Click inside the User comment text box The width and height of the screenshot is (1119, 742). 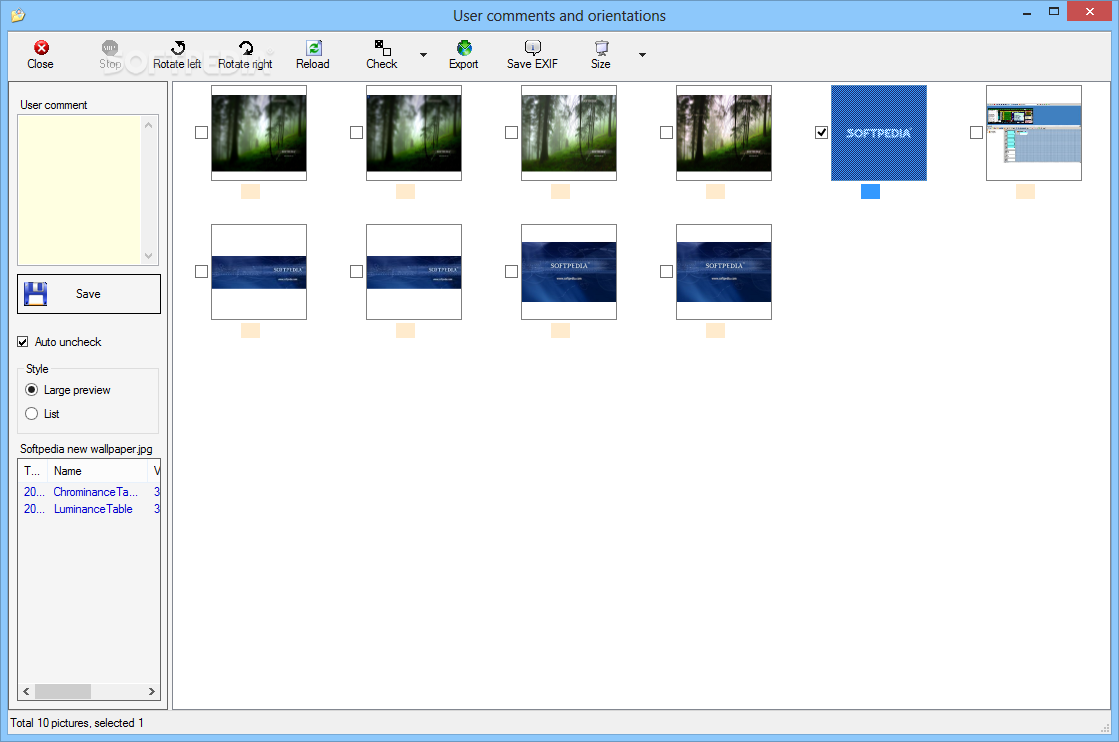click(x=79, y=190)
